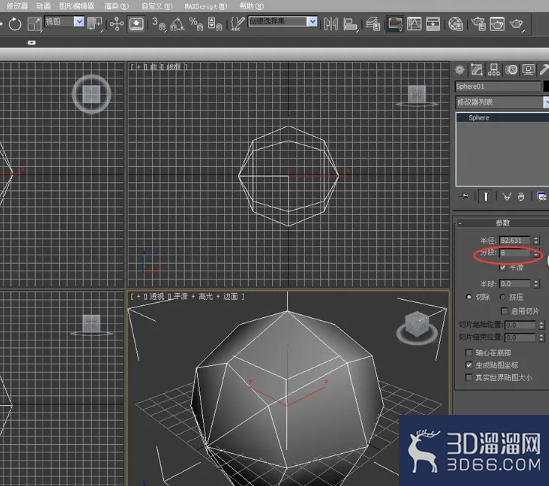Select the Scale tool in main toolbar
Viewport: 549px width, 486px height.
[x=34, y=24]
